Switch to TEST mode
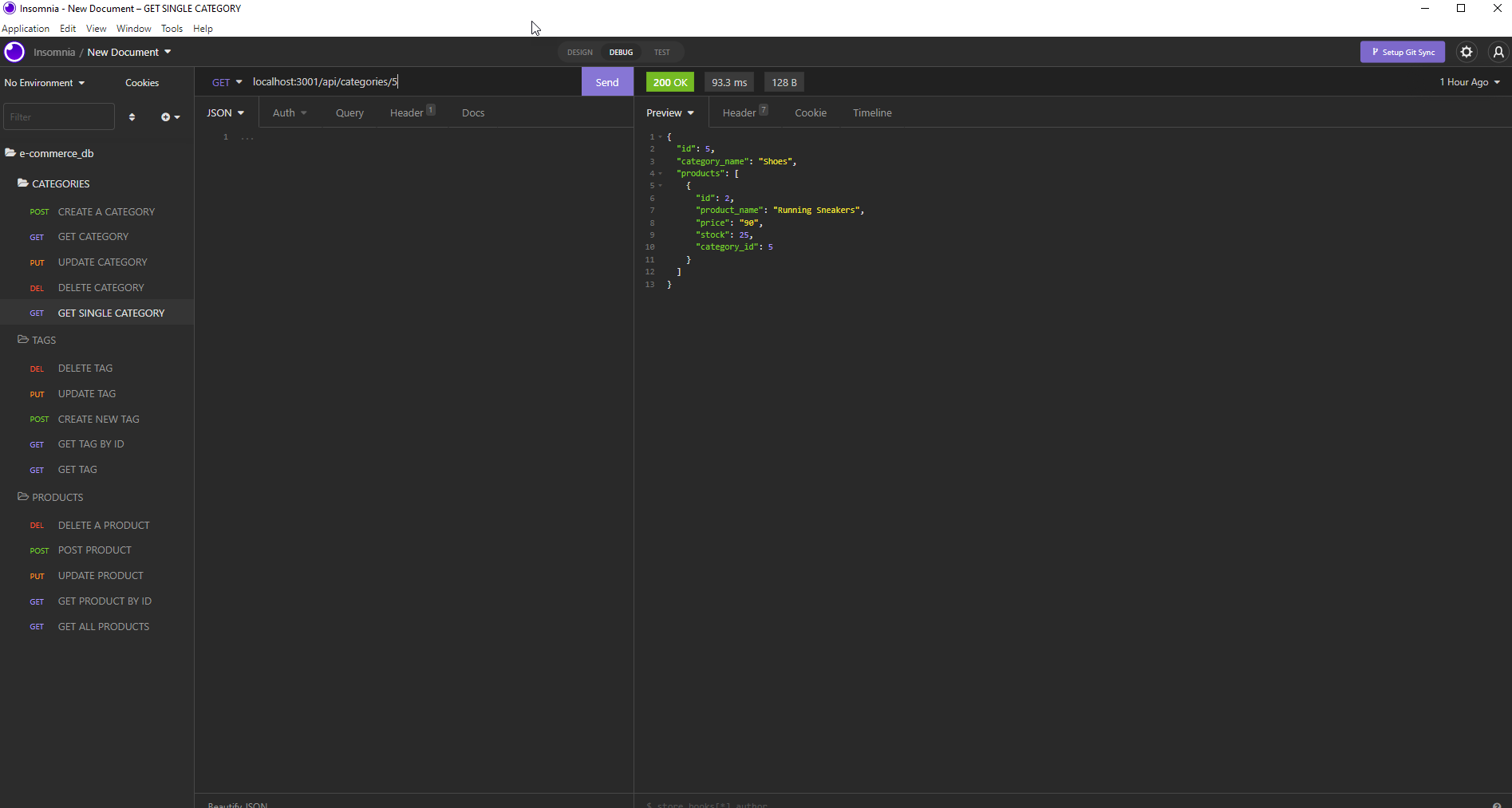Viewport: 1512px width, 808px height. [661, 52]
